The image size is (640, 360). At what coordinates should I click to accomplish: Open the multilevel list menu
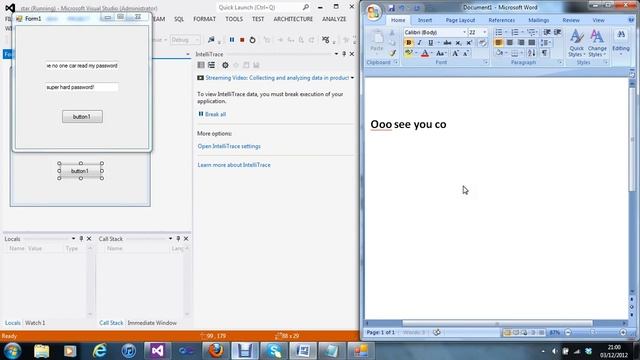531,32
